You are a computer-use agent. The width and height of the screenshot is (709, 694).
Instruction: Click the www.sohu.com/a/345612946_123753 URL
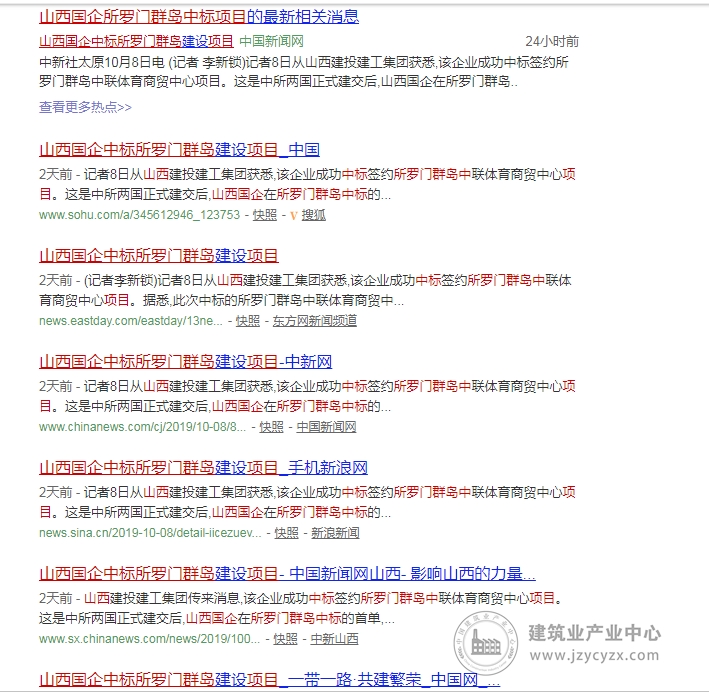(x=139, y=215)
